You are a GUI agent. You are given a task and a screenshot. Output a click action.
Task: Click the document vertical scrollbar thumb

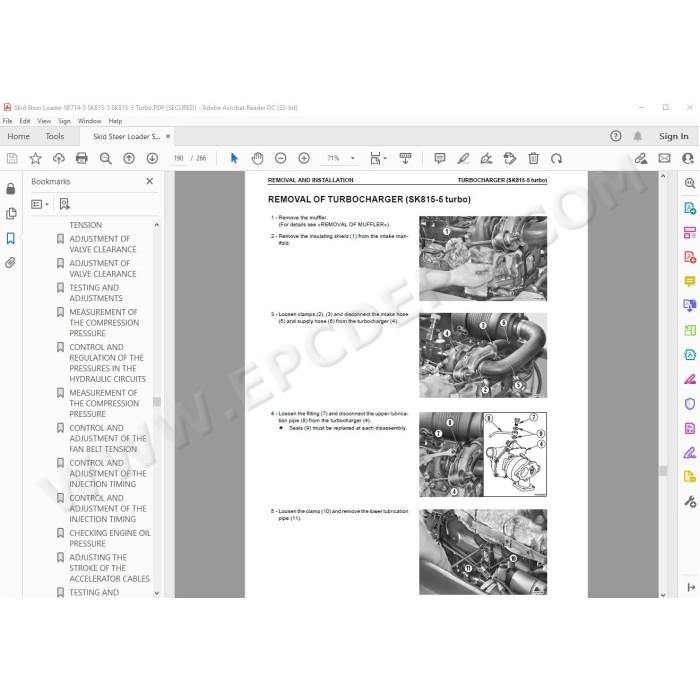(x=663, y=471)
